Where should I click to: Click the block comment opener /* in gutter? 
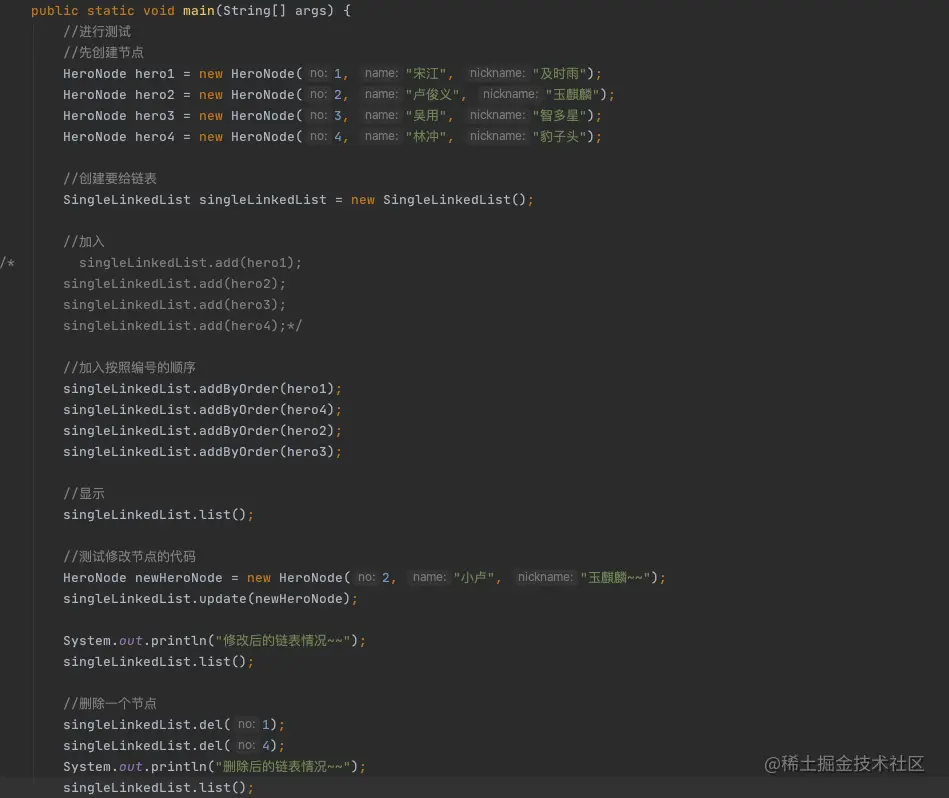click(7, 263)
